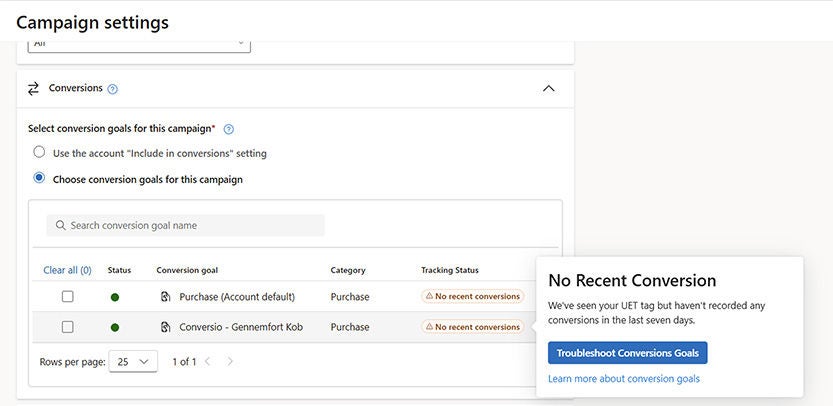The width and height of the screenshot is (833, 406).
Task: Click the search magnifier icon
Action: pyautogui.click(x=60, y=226)
